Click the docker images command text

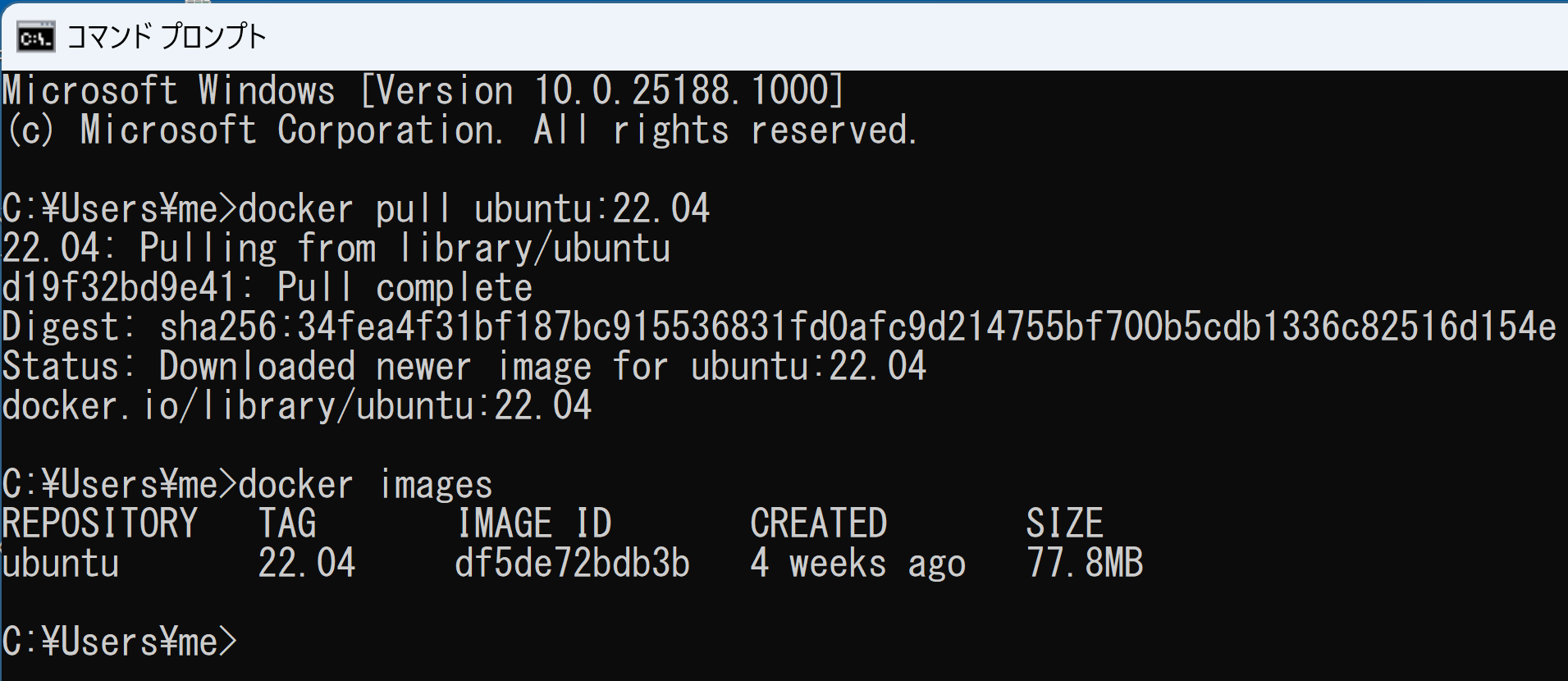(365, 484)
